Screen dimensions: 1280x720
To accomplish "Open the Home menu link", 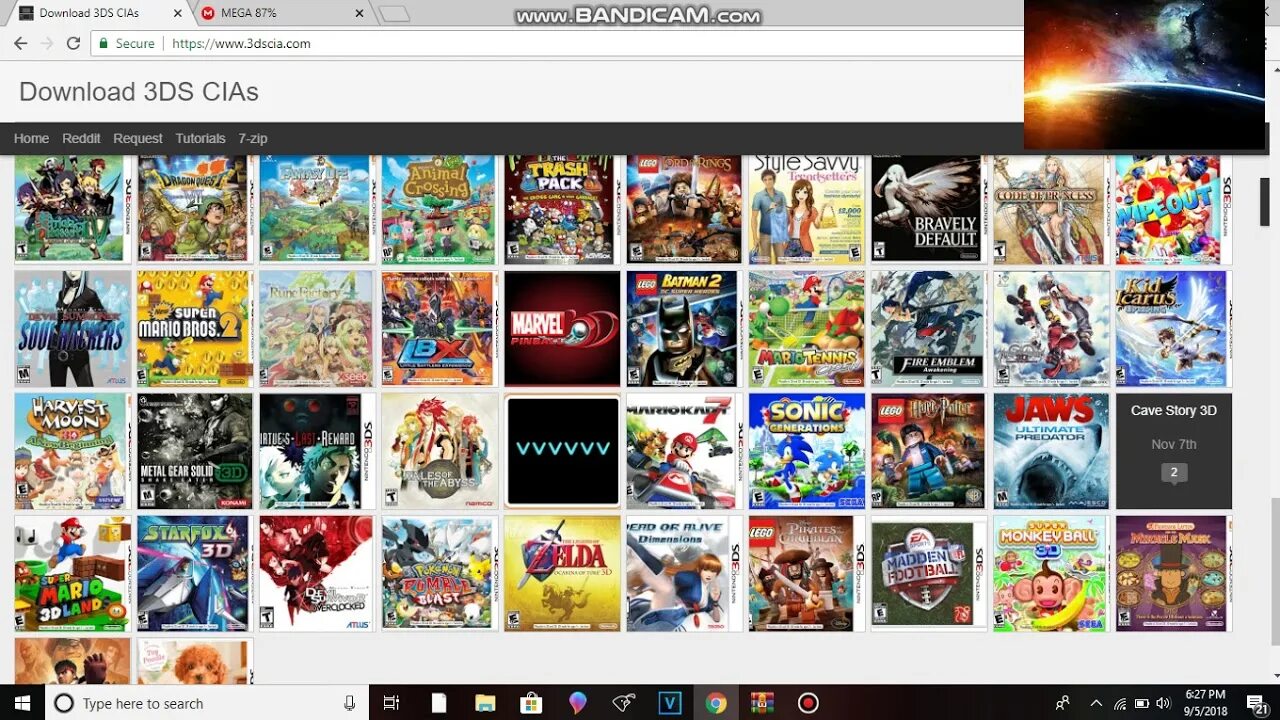I will pos(31,138).
